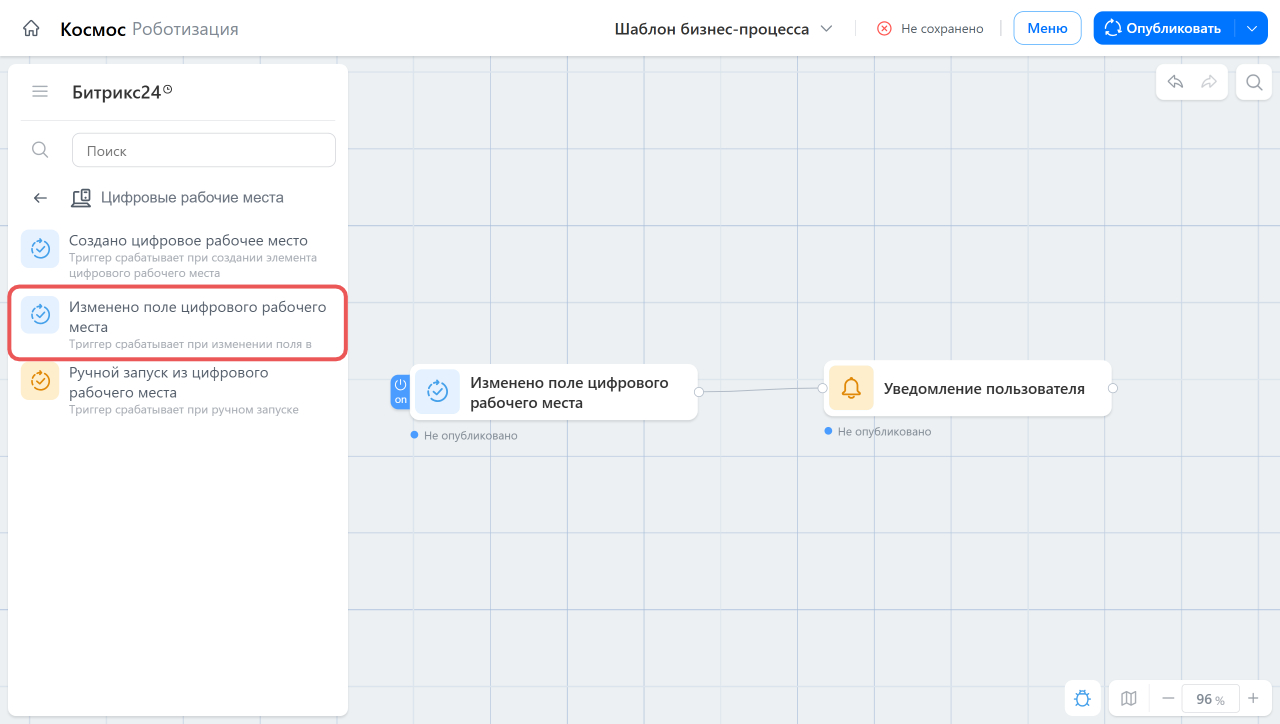Image resolution: width=1280 pixels, height=724 pixels.
Task: Choose the Изменено поле цифрового рабочего места list item
Action: coord(178,323)
